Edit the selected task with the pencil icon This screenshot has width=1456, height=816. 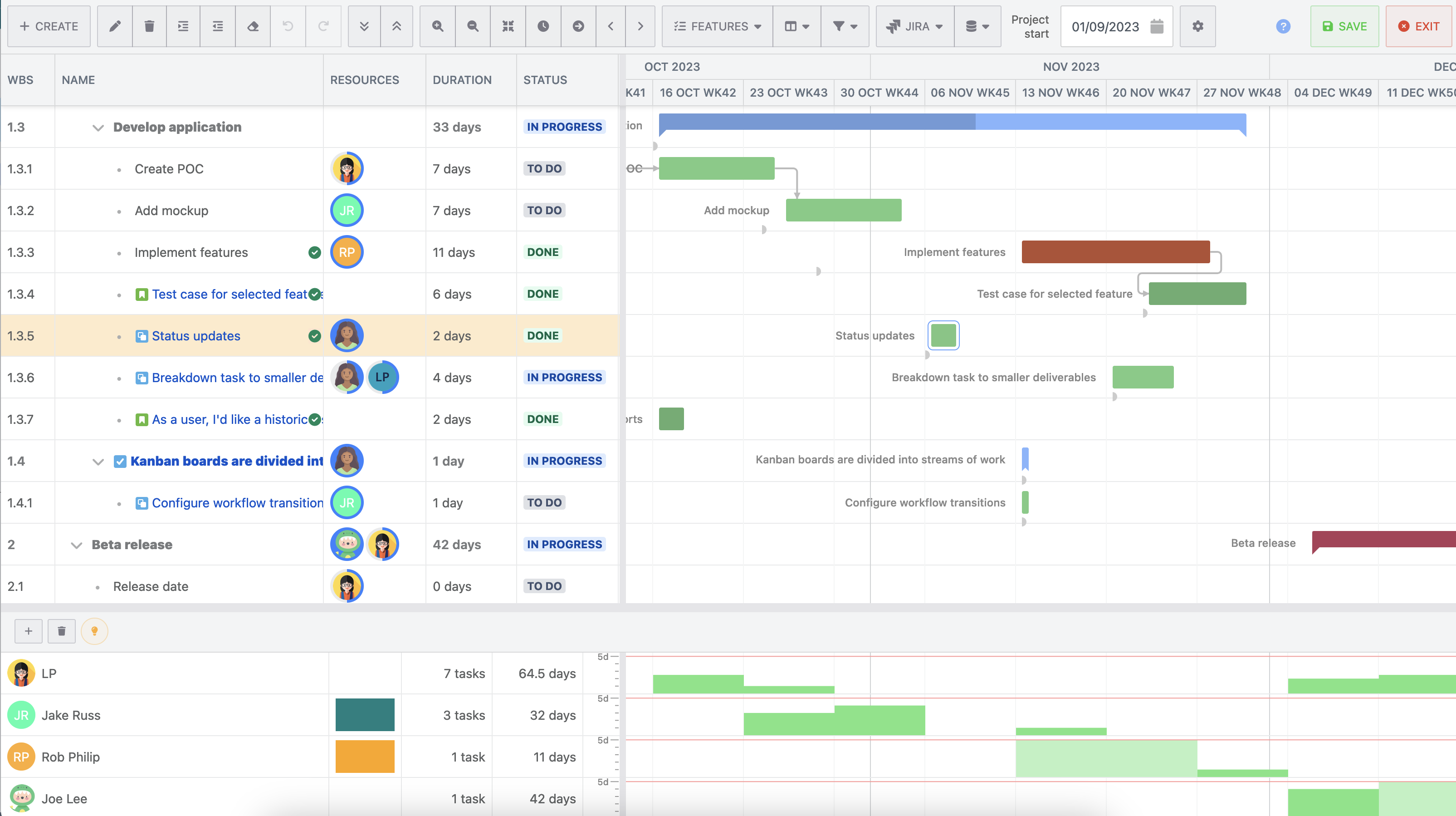tap(115, 26)
